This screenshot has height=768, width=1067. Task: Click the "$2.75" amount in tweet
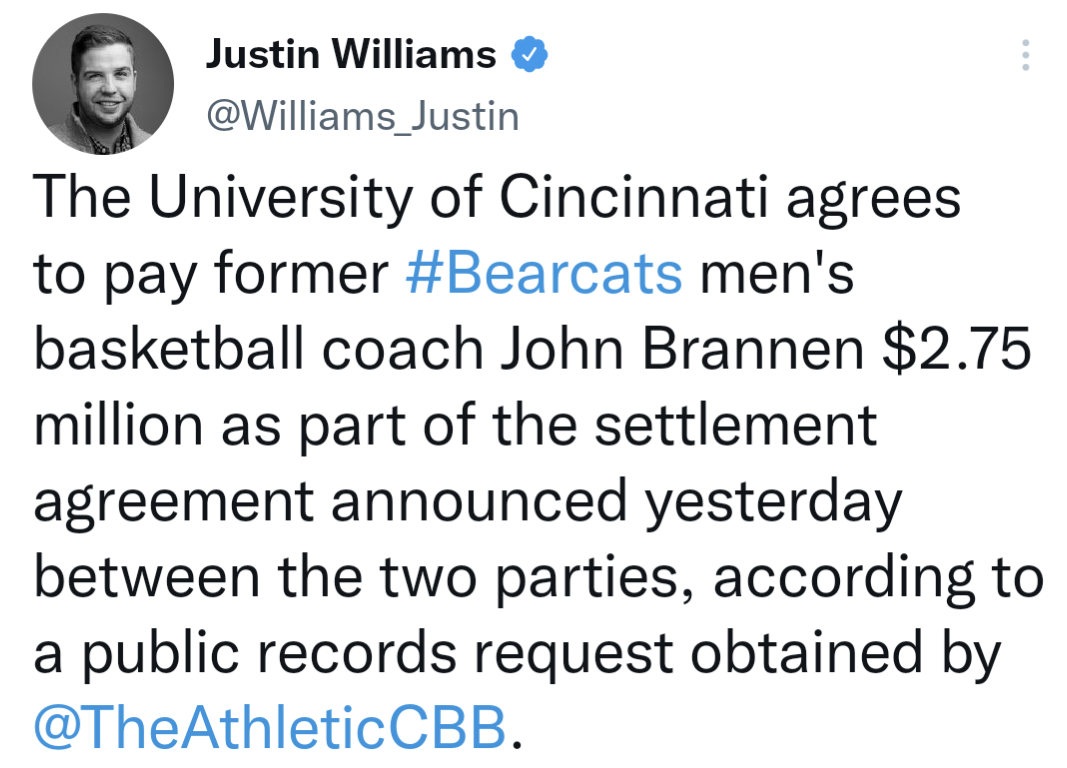point(957,350)
